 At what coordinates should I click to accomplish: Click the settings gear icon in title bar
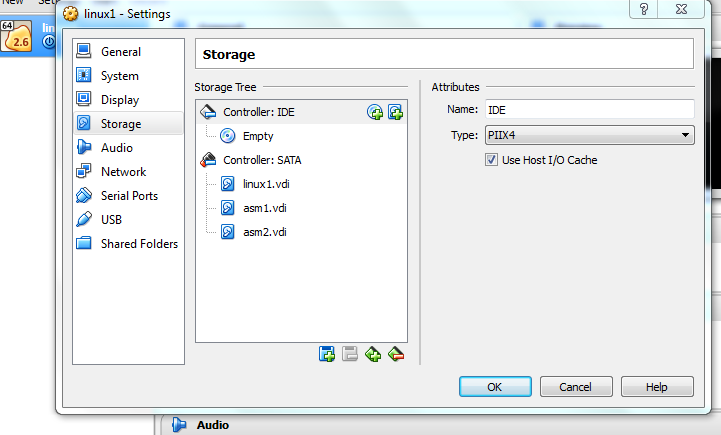click(x=70, y=14)
